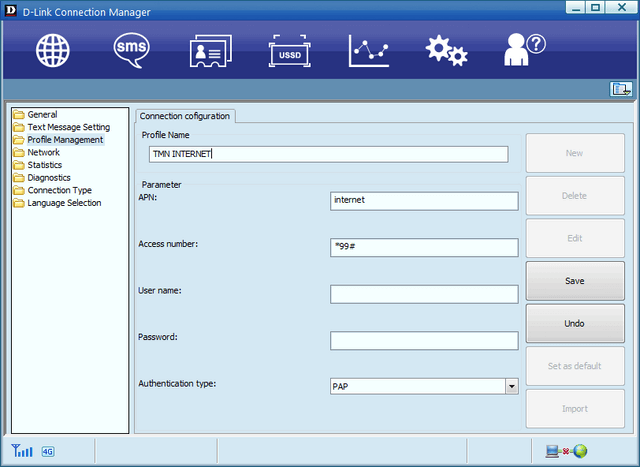The width and height of the screenshot is (640, 467).
Task: Click the APN input field
Action: [x=424, y=201]
